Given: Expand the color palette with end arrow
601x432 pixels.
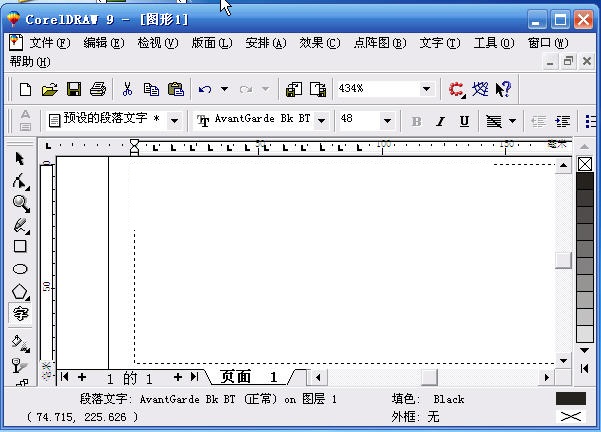Looking at the screenshot, I should tap(585, 369).
